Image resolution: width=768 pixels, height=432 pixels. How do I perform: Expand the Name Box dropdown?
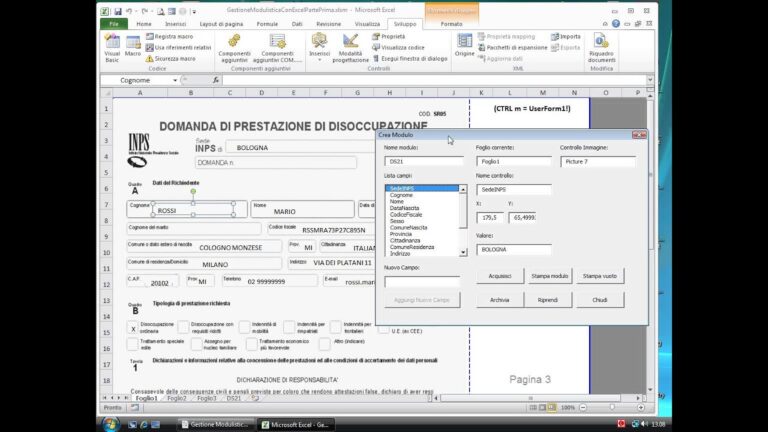[x=175, y=80]
